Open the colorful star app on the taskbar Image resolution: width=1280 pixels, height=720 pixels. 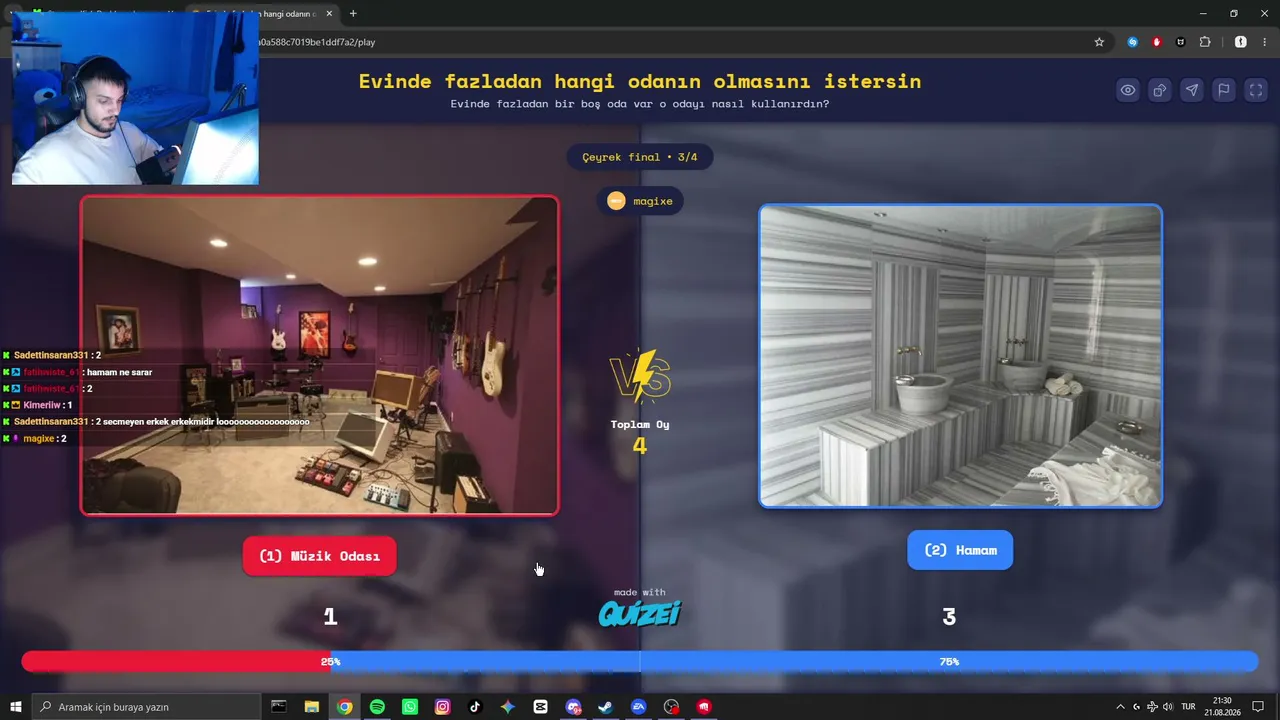click(508, 707)
